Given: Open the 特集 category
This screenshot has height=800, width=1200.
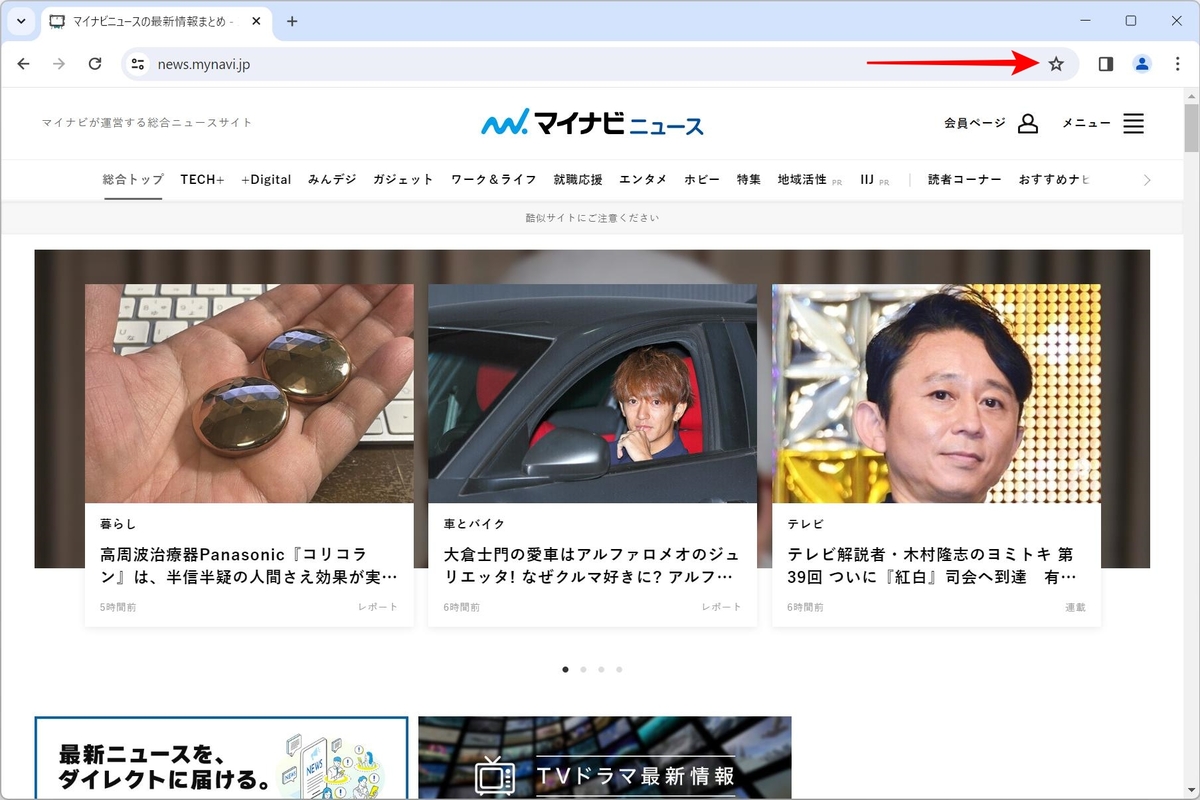Looking at the screenshot, I should click(x=749, y=180).
